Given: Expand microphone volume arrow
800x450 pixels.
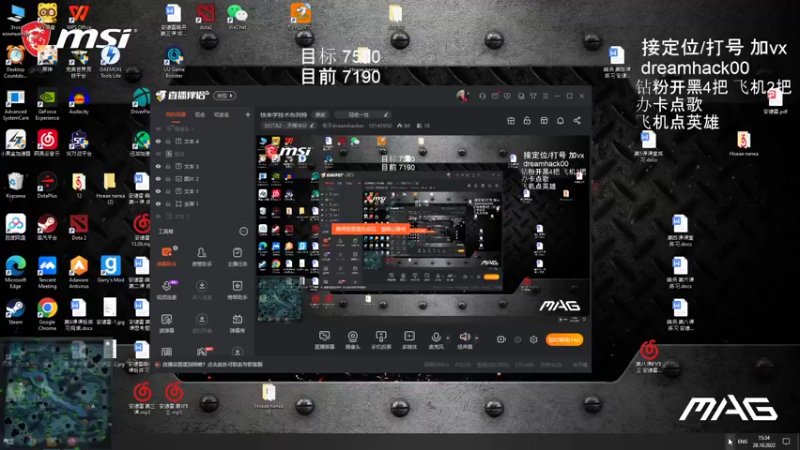Looking at the screenshot, I should [x=448, y=337].
